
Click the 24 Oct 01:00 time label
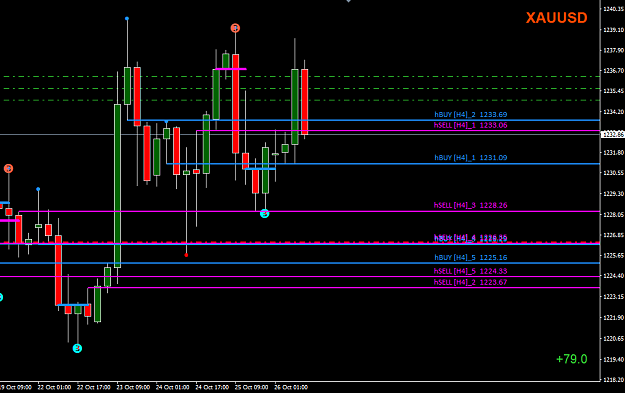(173, 387)
